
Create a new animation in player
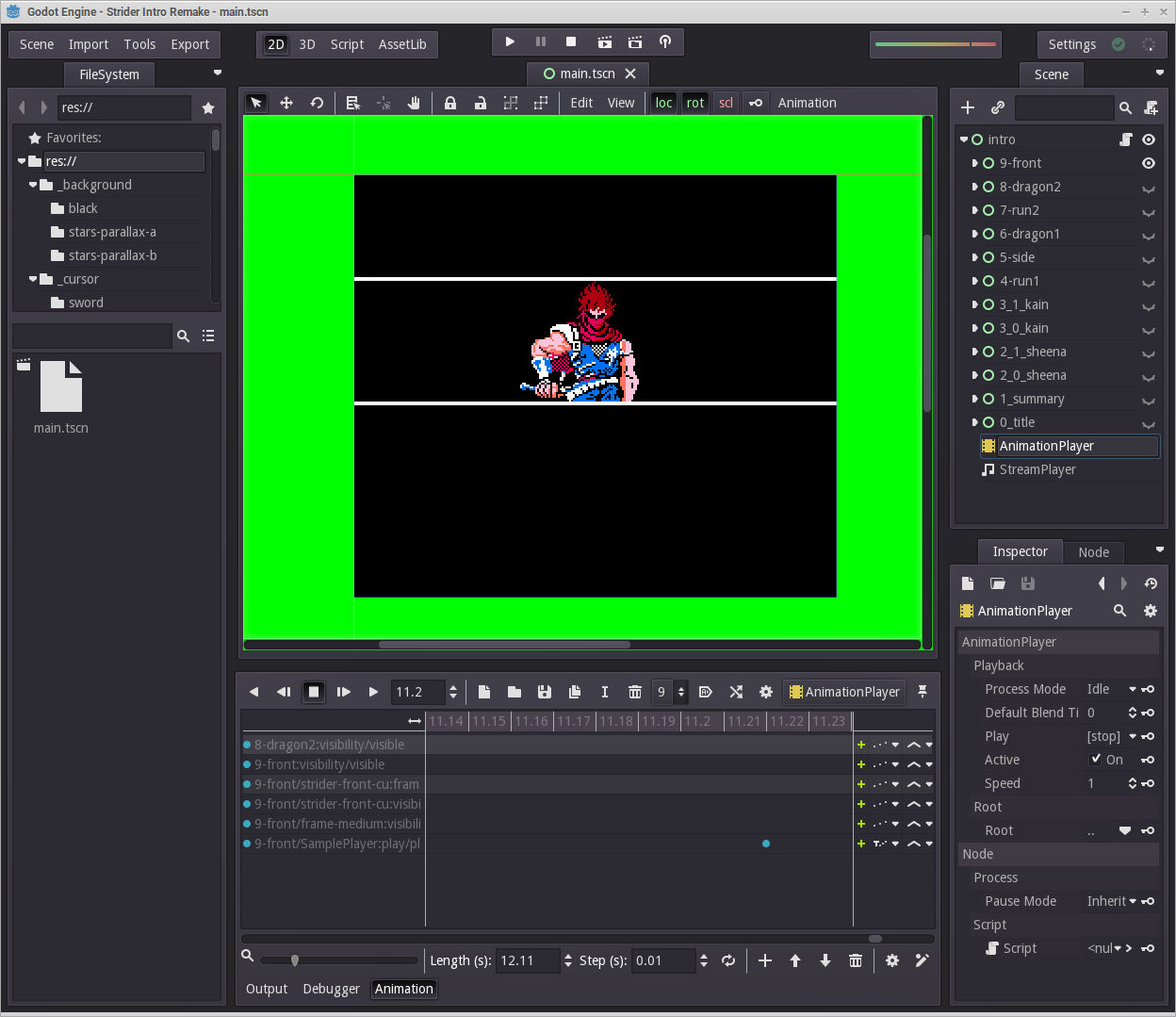point(484,692)
